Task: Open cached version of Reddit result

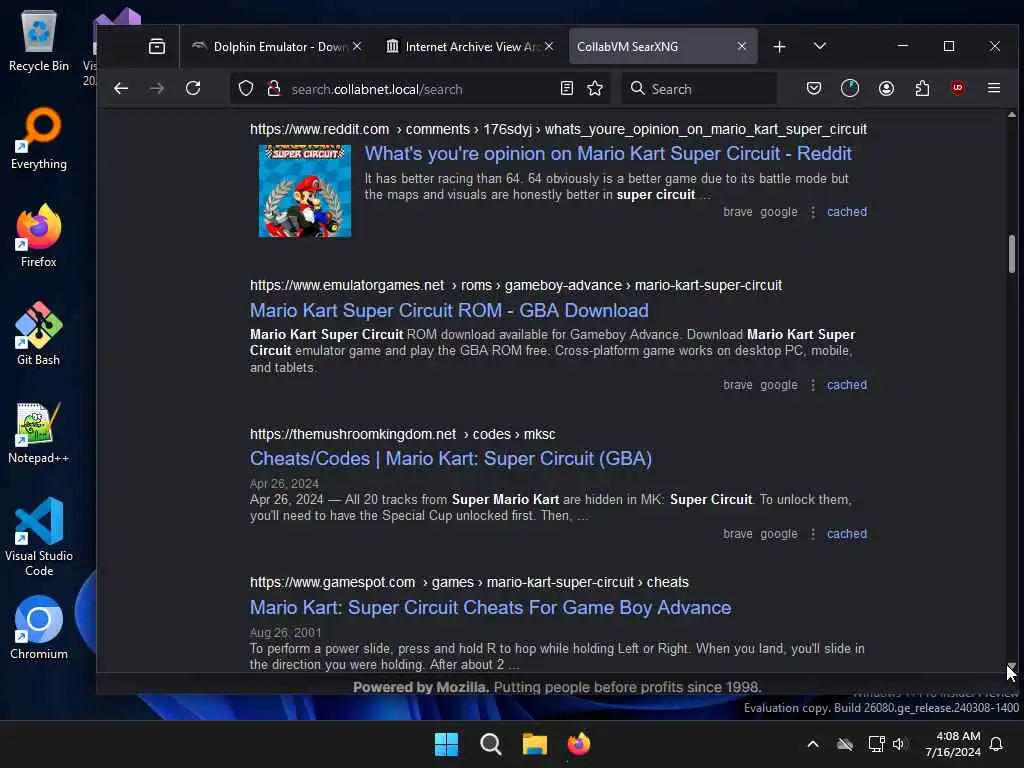Action: click(847, 212)
